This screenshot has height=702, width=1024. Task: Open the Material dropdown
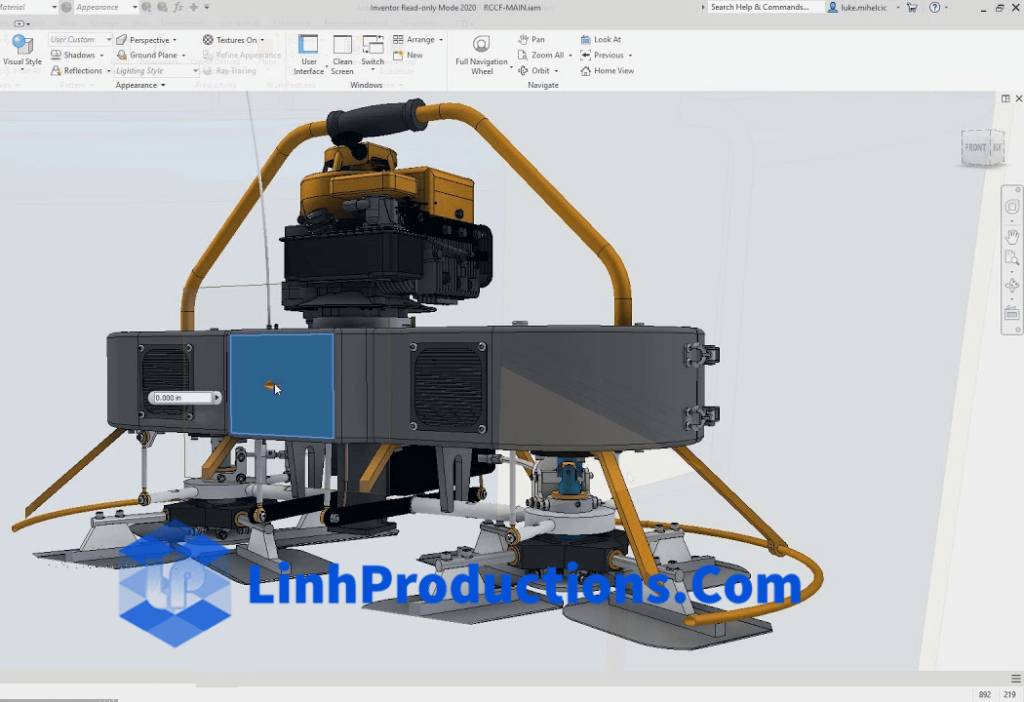click(x=54, y=7)
